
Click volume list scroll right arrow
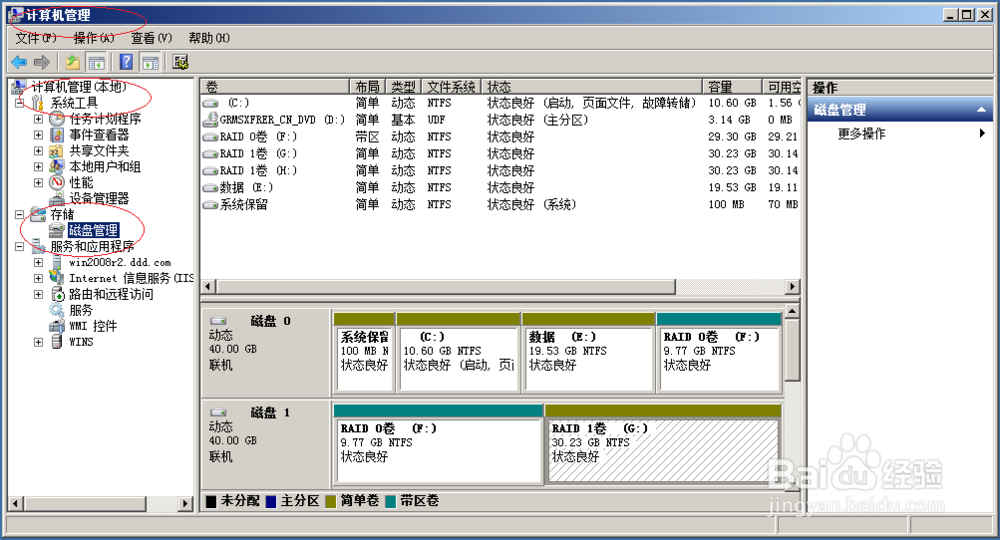tap(792, 287)
